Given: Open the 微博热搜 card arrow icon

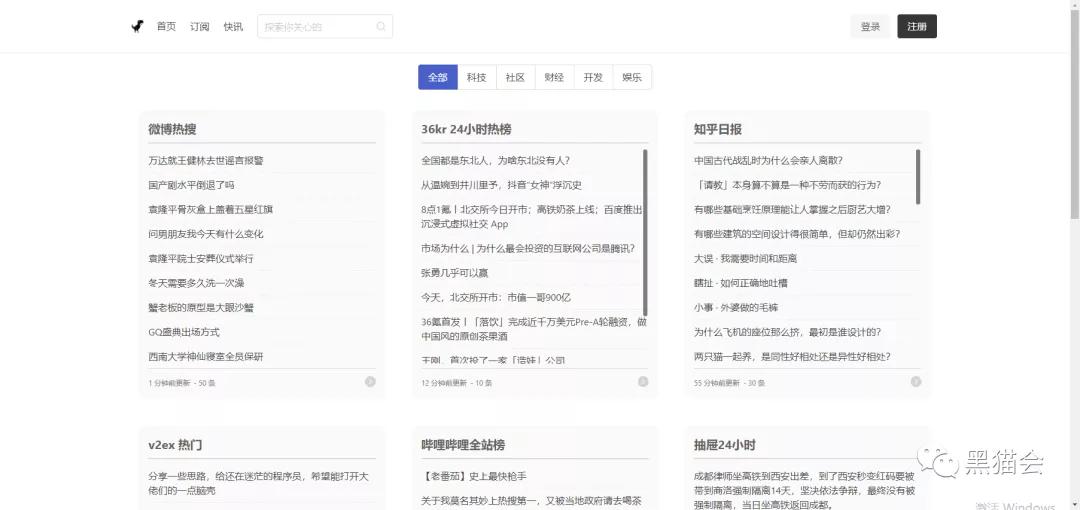Looking at the screenshot, I should (371, 382).
